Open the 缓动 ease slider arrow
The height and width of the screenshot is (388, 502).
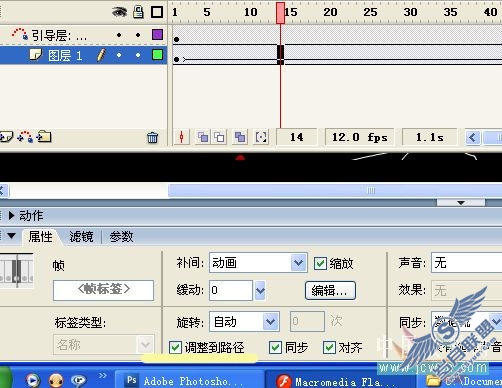tap(260, 290)
